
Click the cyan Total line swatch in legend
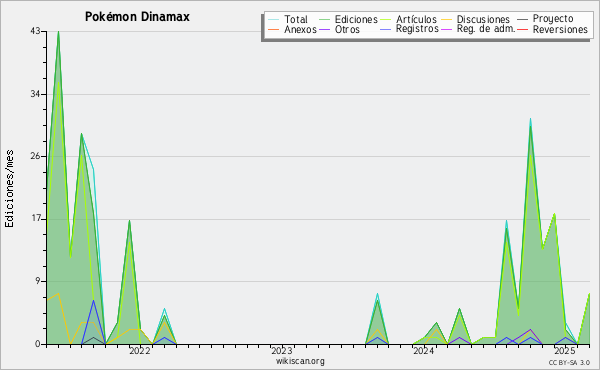pyautogui.click(x=273, y=19)
